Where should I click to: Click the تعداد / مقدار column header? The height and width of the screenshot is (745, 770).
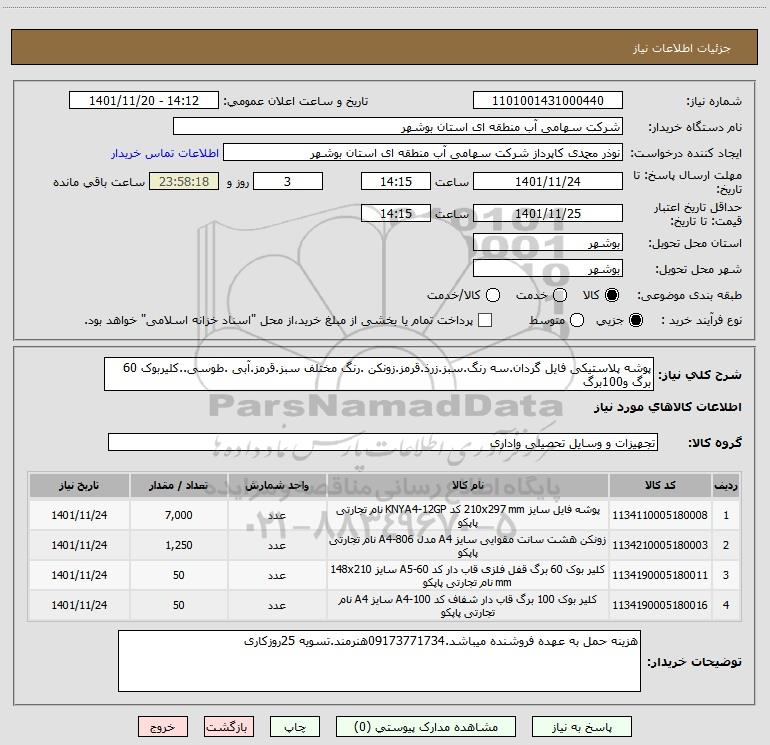coord(179,486)
